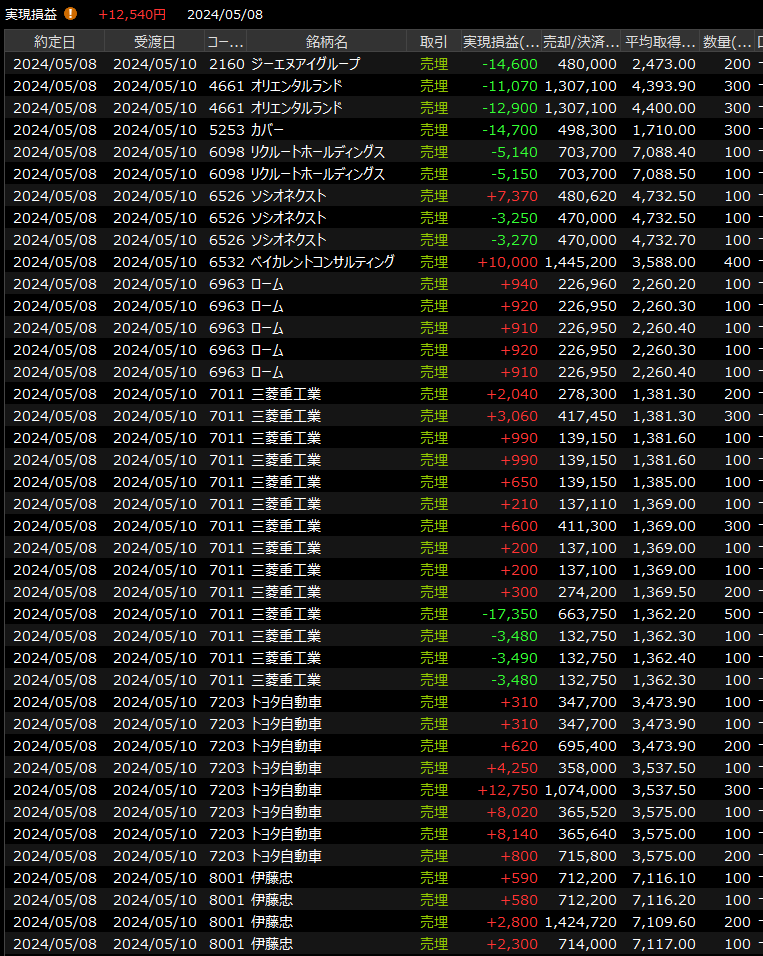Sort by the 約定日 column header
Image resolution: width=763 pixels, height=956 pixels.
point(54,41)
